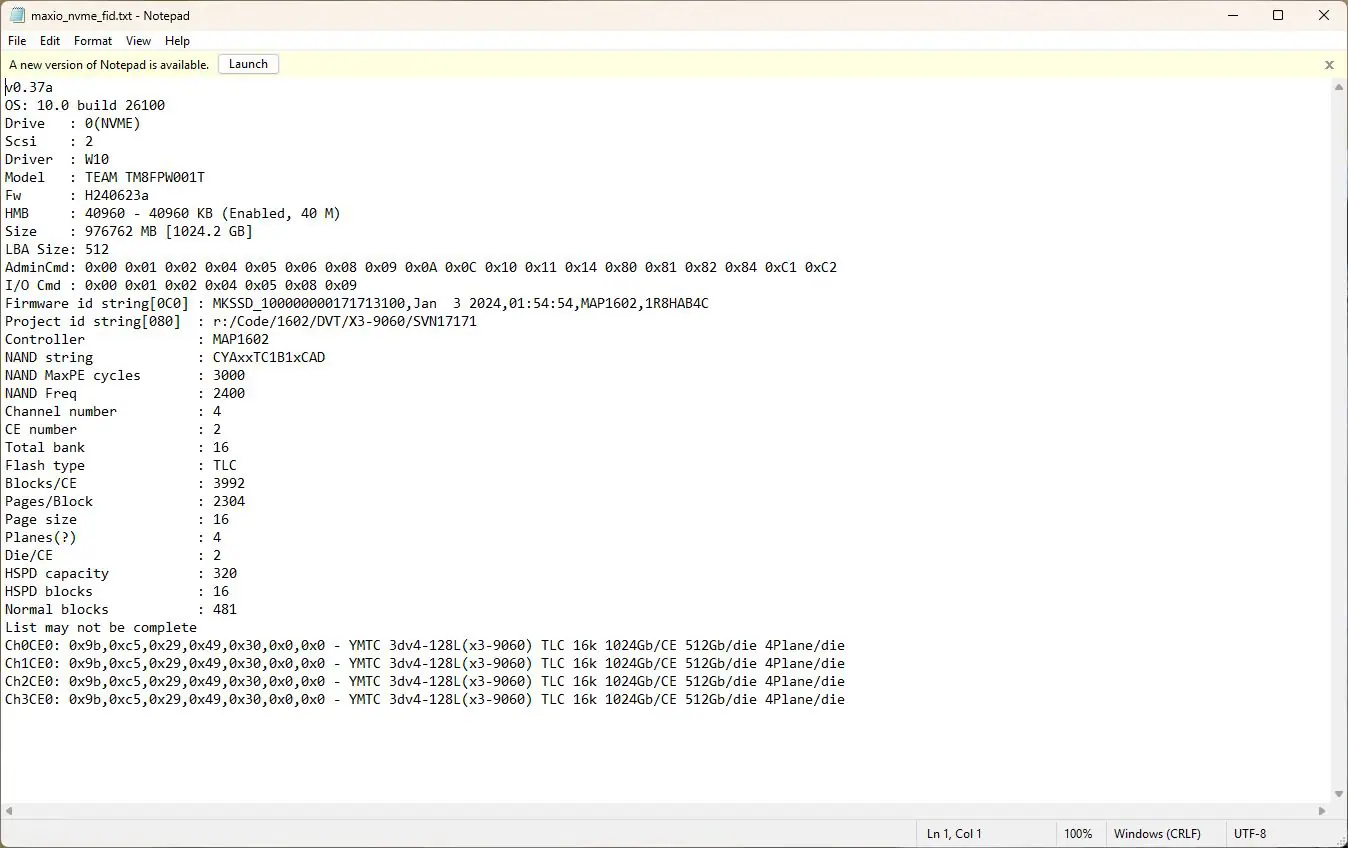Click the NAND string CYAxxTC1B1xCAD line
This screenshot has height=848, width=1348.
tap(165, 357)
